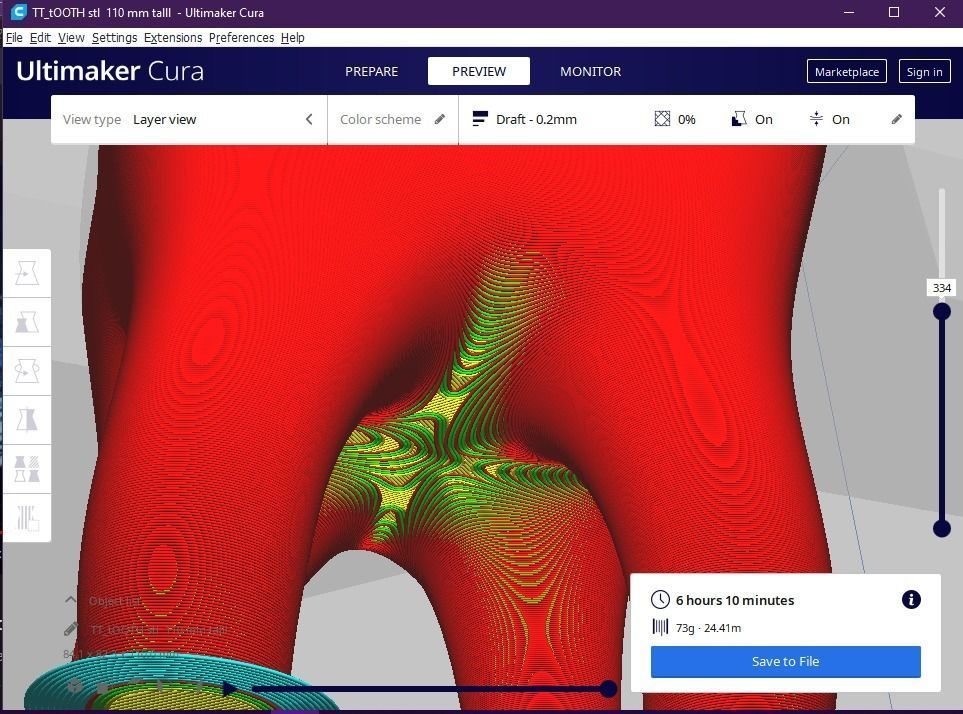Viewport: 963px width, 714px height.
Task: Open the Help menu
Action: (x=292, y=37)
